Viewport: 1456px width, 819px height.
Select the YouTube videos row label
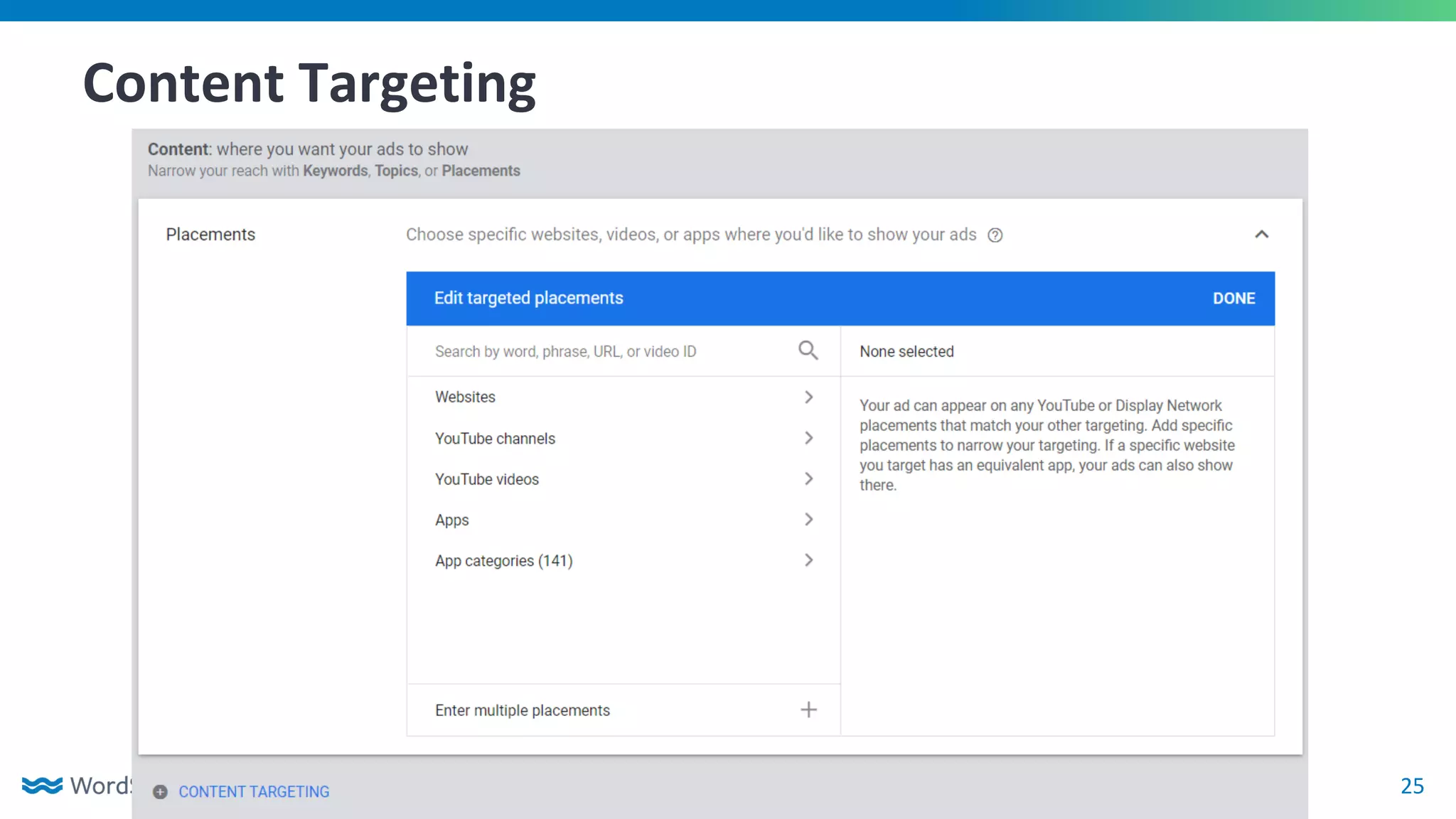(x=487, y=479)
